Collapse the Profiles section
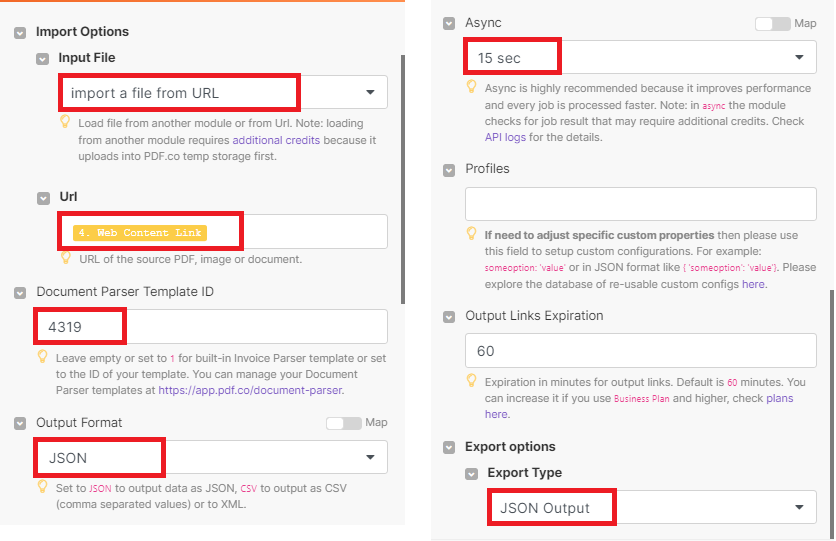 tap(449, 170)
